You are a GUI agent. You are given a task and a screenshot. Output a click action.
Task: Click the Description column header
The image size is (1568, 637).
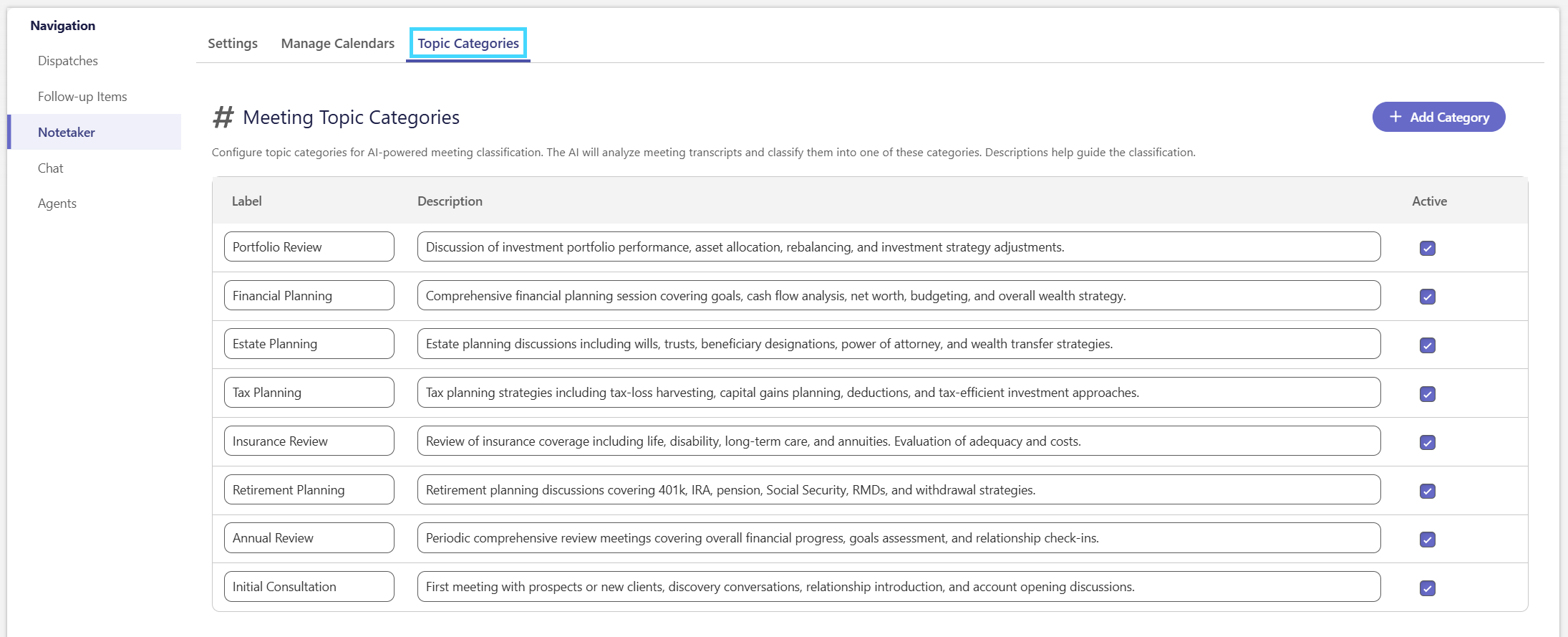pos(450,201)
